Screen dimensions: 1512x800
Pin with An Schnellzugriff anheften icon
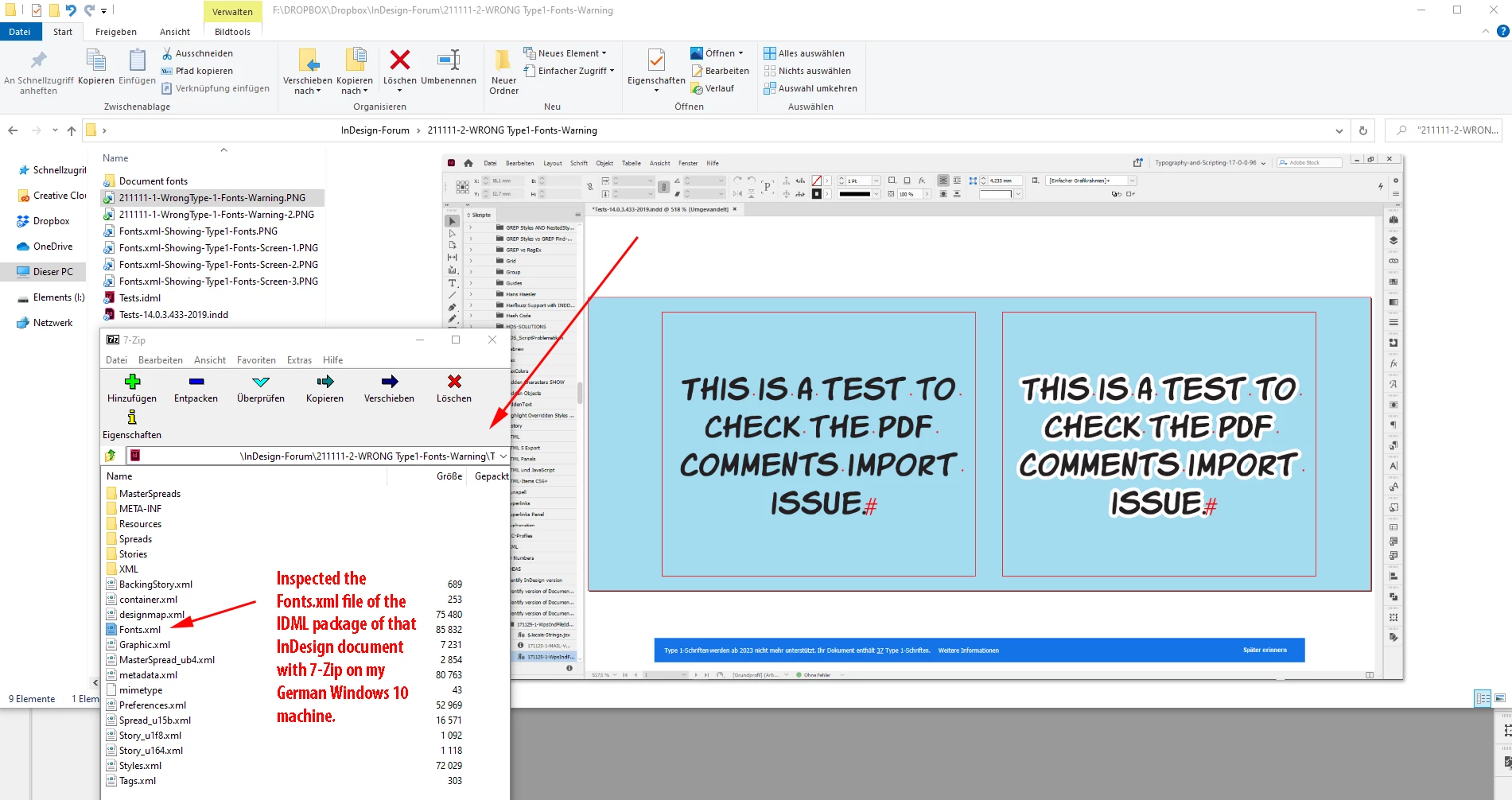tap(38, 60)
